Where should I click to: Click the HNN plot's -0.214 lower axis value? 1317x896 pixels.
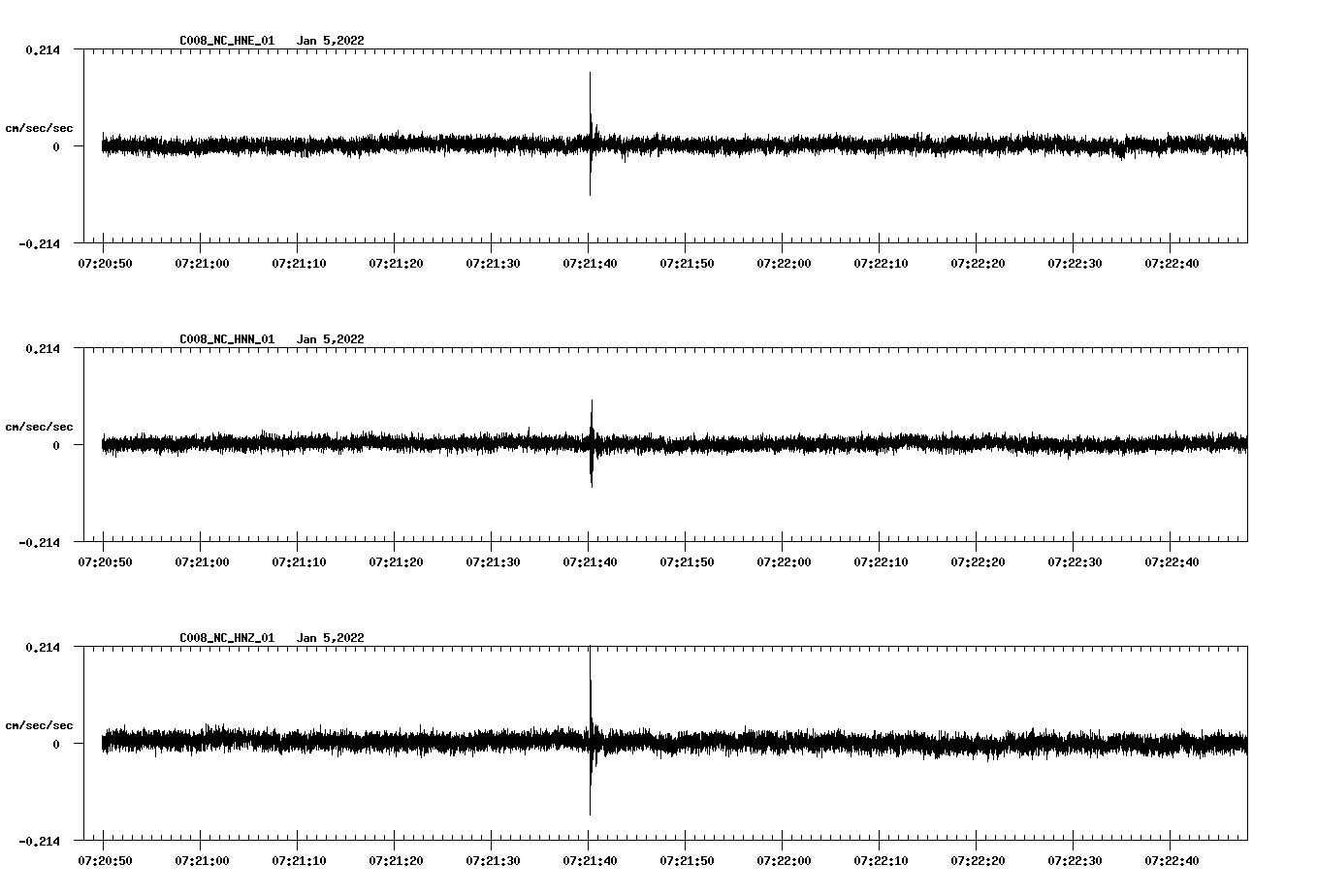[x=39, y=542]
